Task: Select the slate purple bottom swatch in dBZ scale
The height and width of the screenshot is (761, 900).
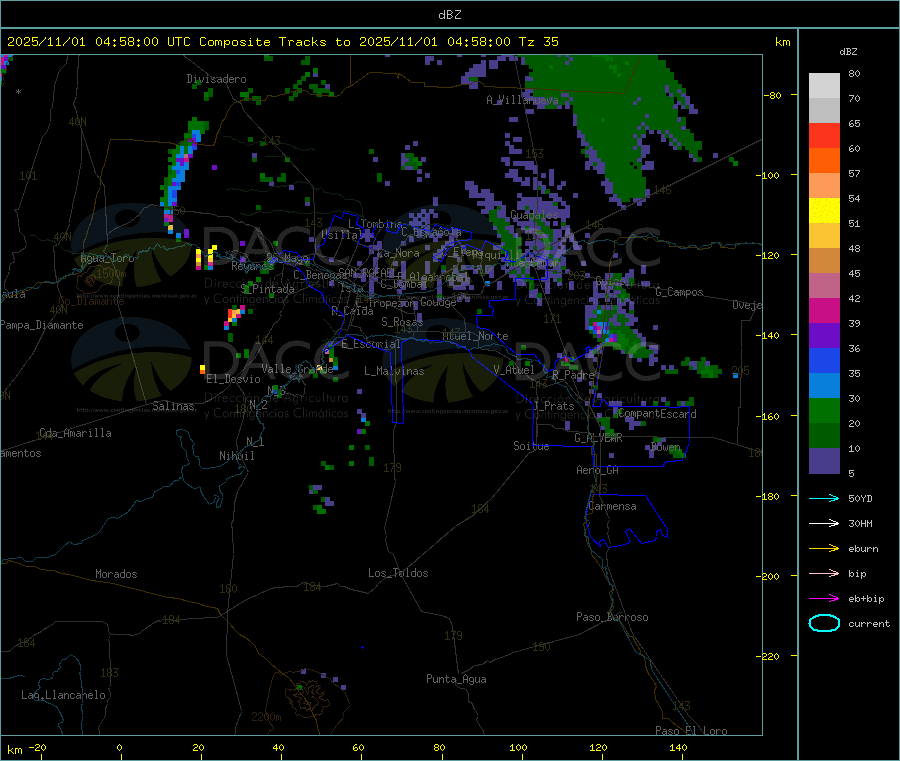Action: pyautogui.click(x=824, y=461)
